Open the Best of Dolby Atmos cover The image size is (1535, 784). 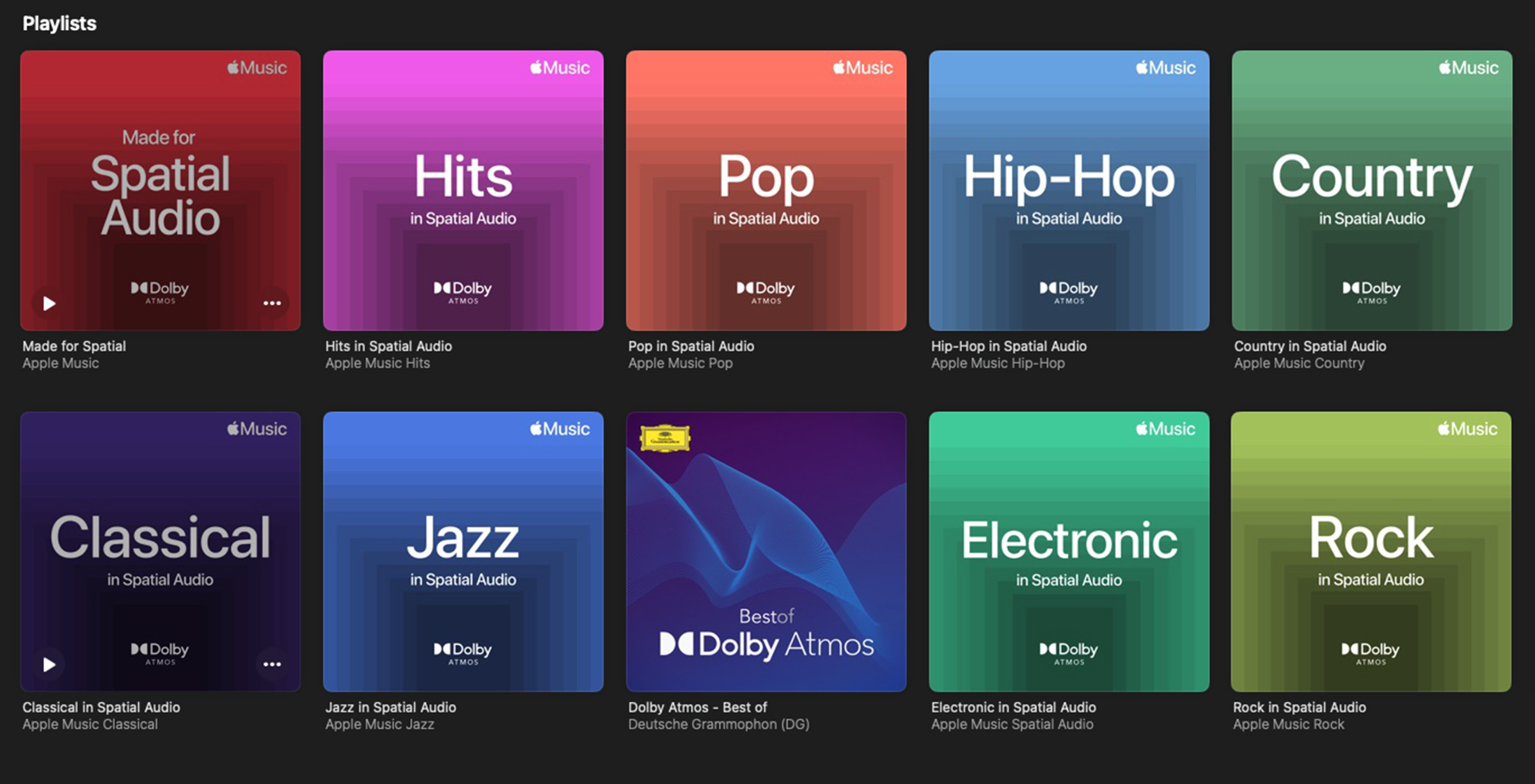766,552
